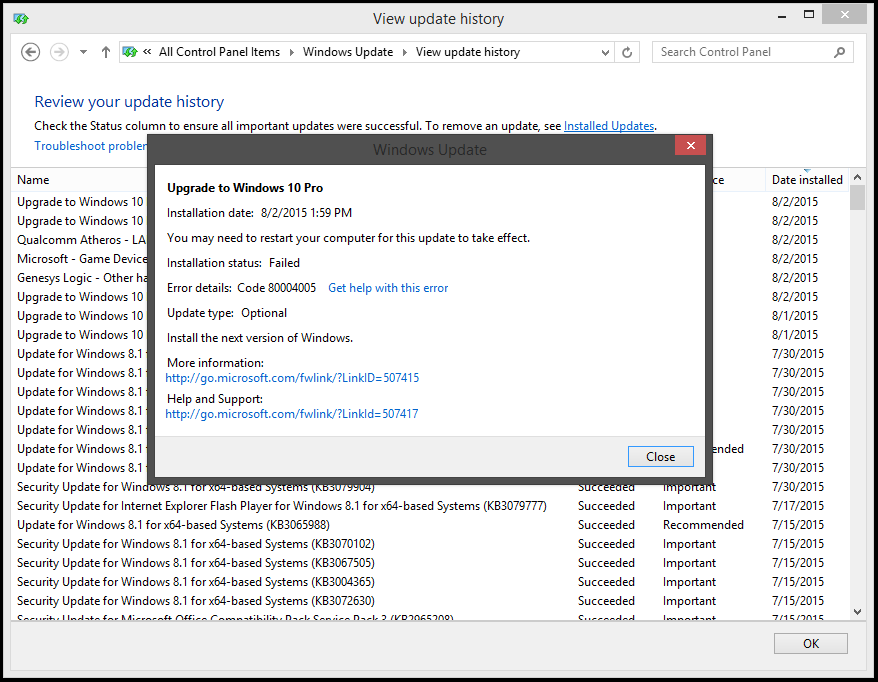Click the Windows Update icon in title bar
Viewport: 878px width, 682px height.
21,19
